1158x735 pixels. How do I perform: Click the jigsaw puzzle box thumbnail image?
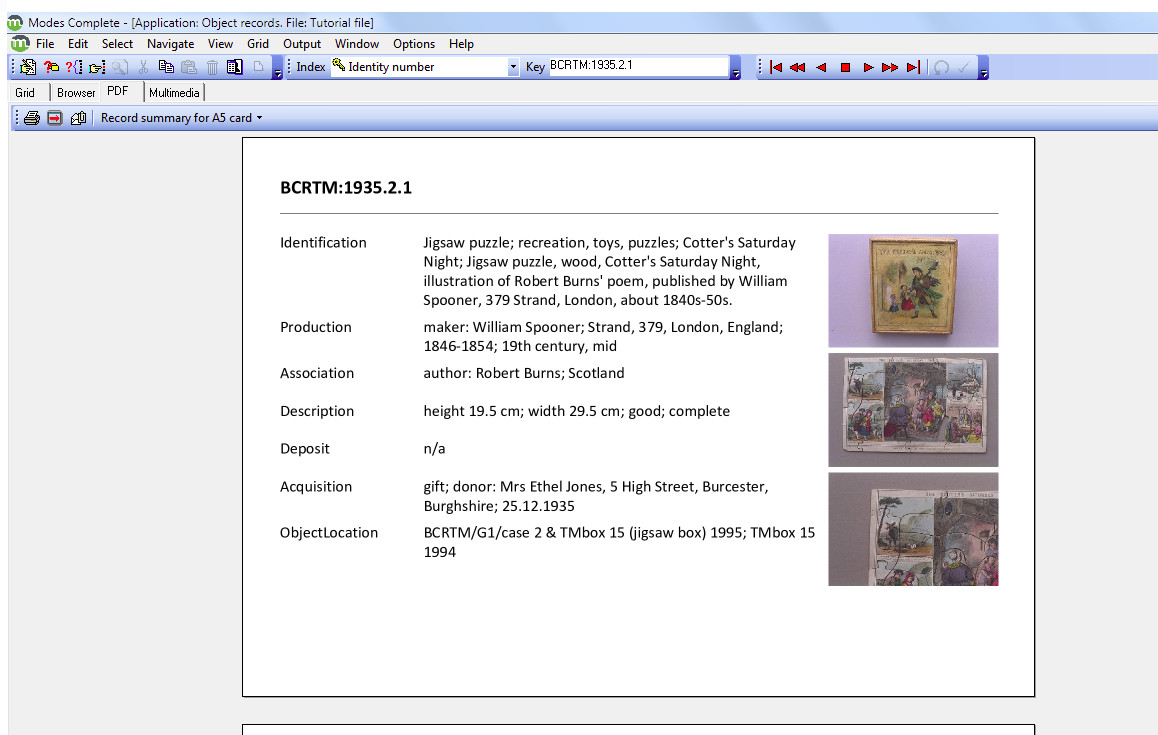[913, 290]
